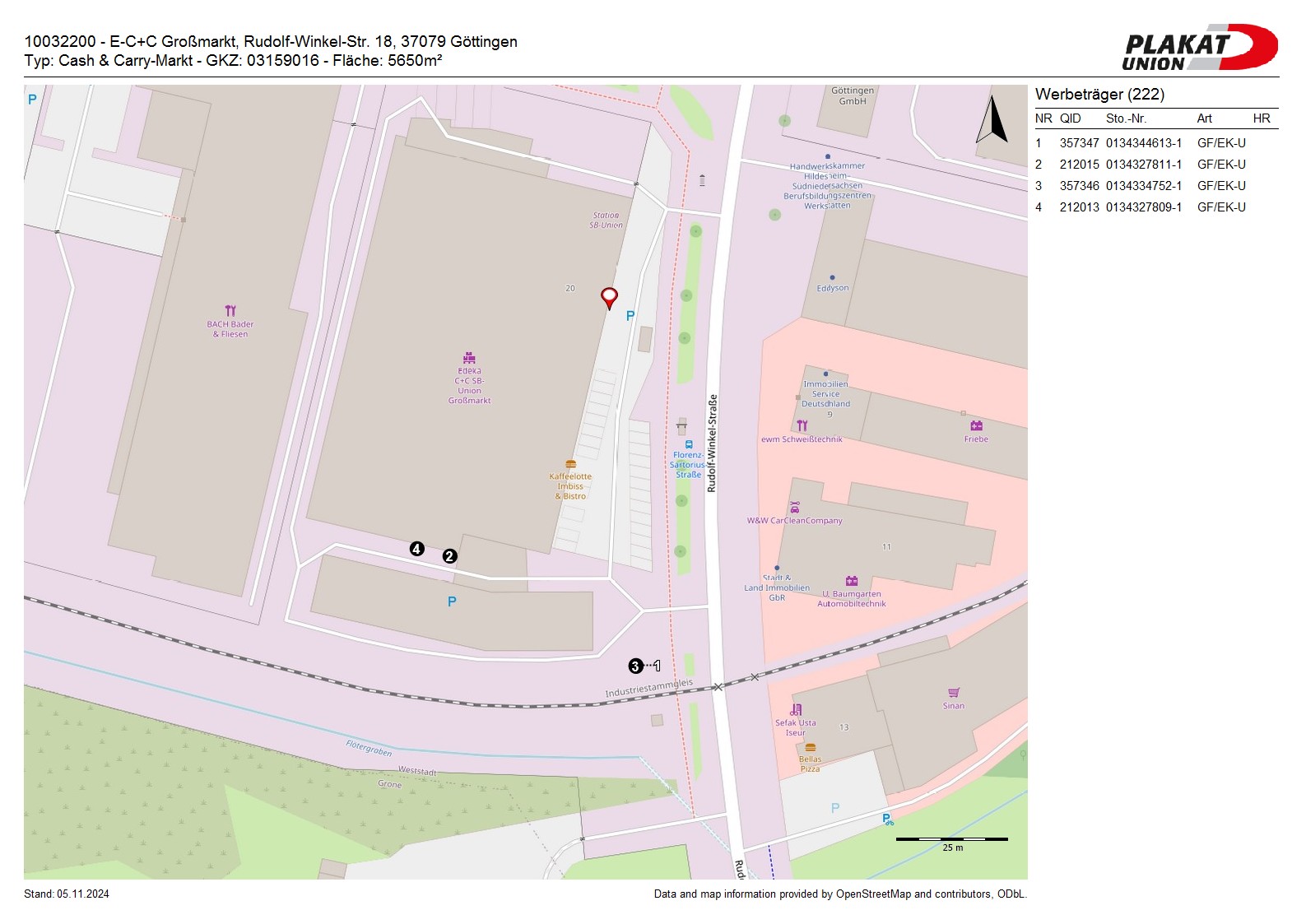Click the Rudolf-Winkel-Straße street label
This screenshot has height=924, width=1306.
(x=713, y=443)
